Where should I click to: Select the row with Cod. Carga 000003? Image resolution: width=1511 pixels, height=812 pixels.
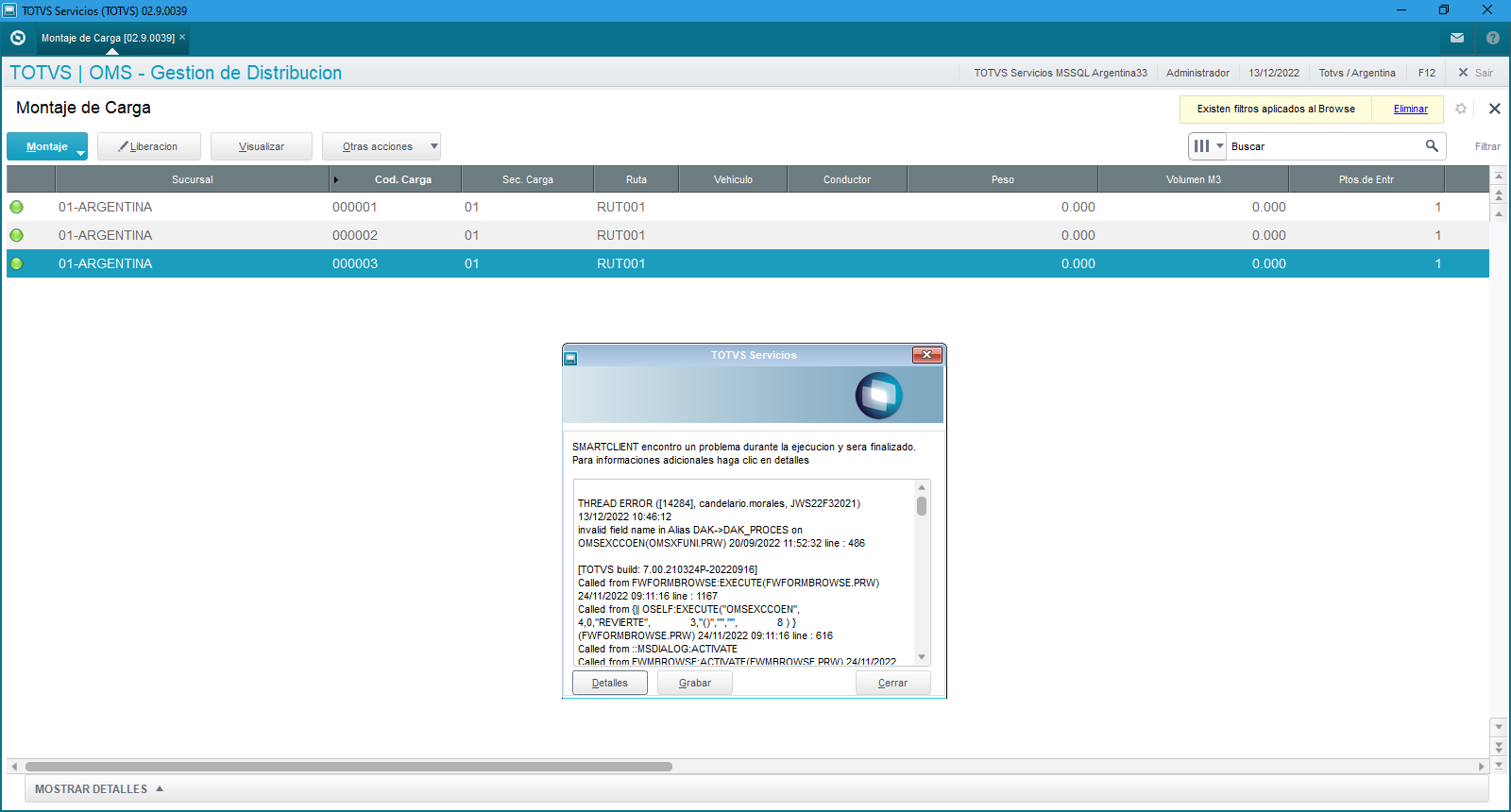(x=748, y=263)
